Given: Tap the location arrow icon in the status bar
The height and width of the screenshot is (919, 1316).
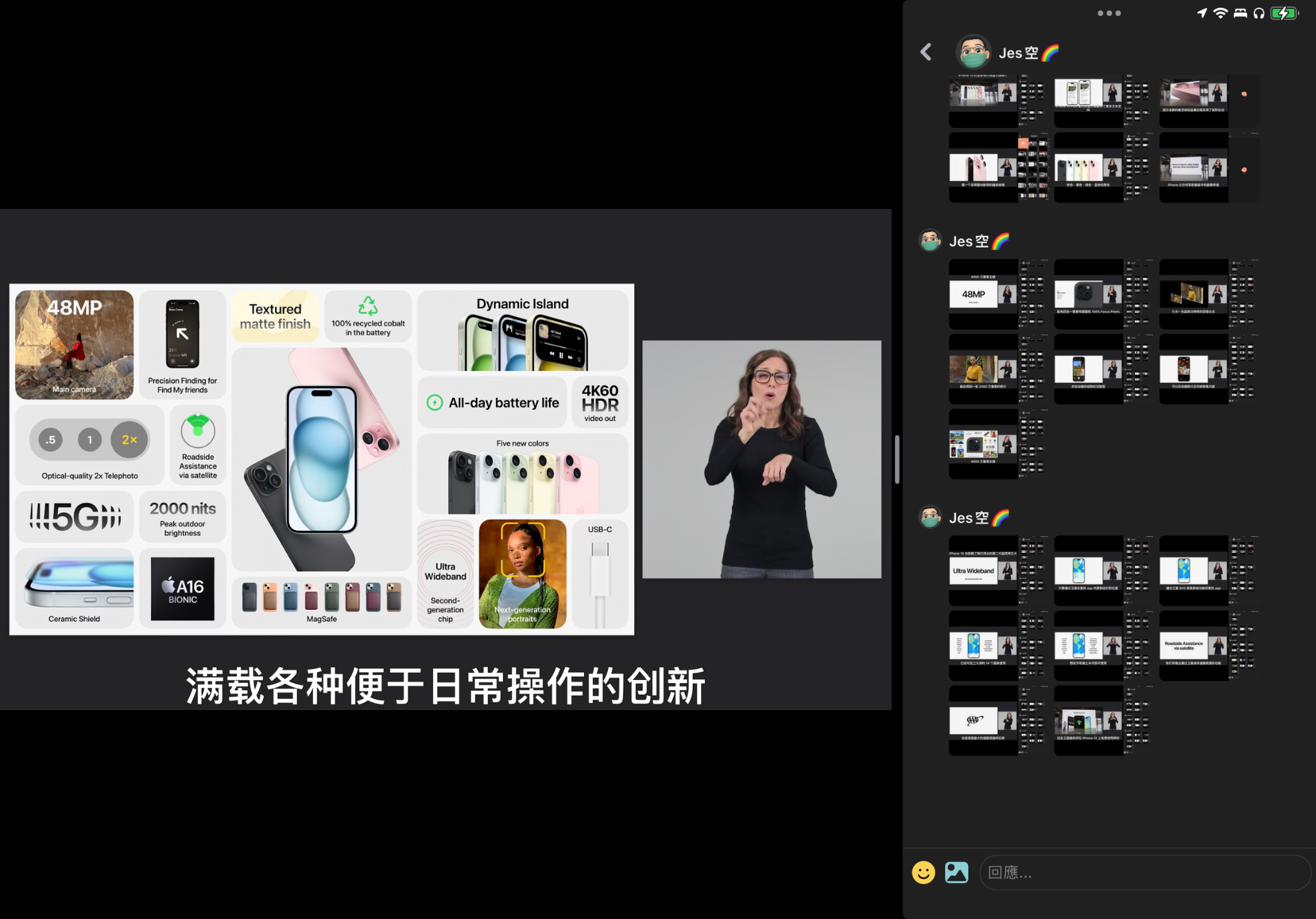Looking at the screenshot, I should pos(1202,13).
